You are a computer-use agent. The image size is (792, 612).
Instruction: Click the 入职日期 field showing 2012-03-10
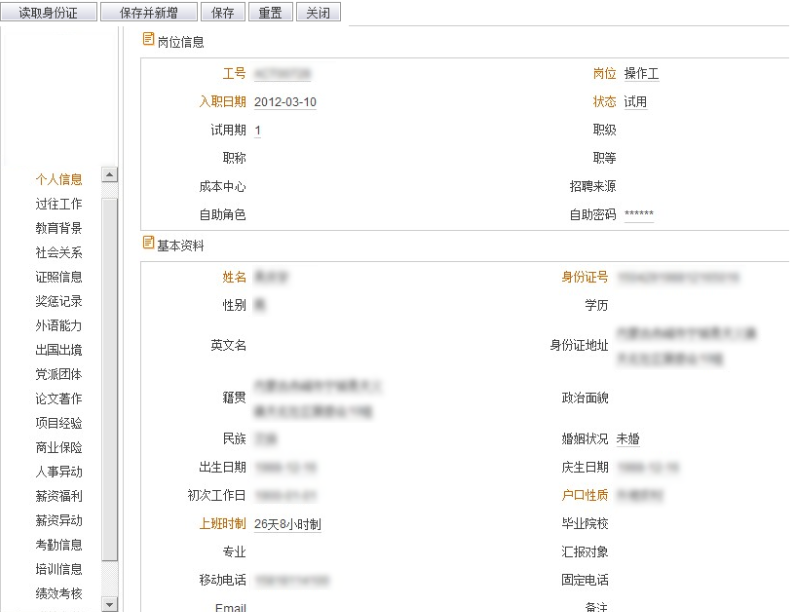(x=286, y=102)
